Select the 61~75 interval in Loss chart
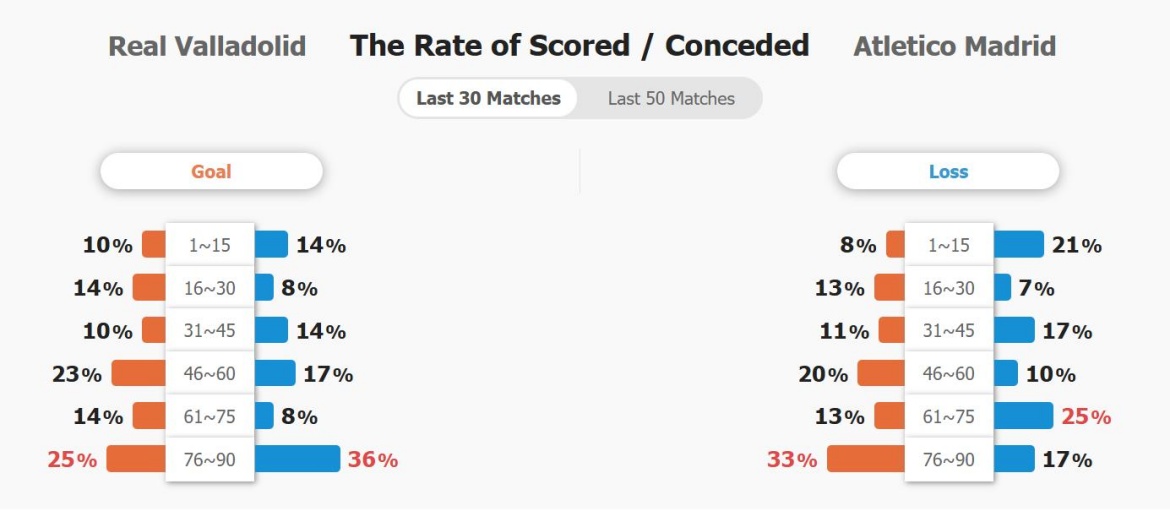This screenshot has width=1170, height=511. pos(948,416)
